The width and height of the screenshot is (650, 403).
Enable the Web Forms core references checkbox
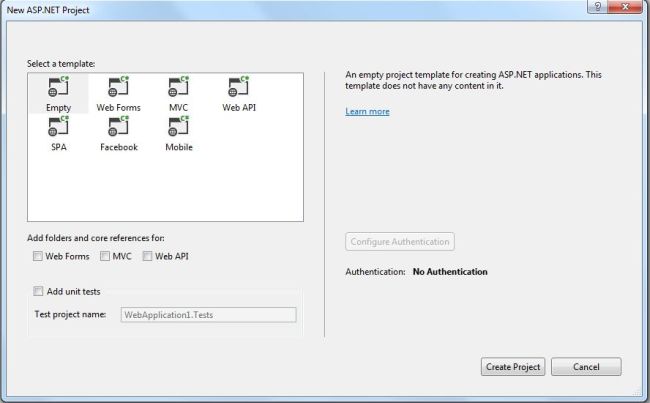pos(38,256)
